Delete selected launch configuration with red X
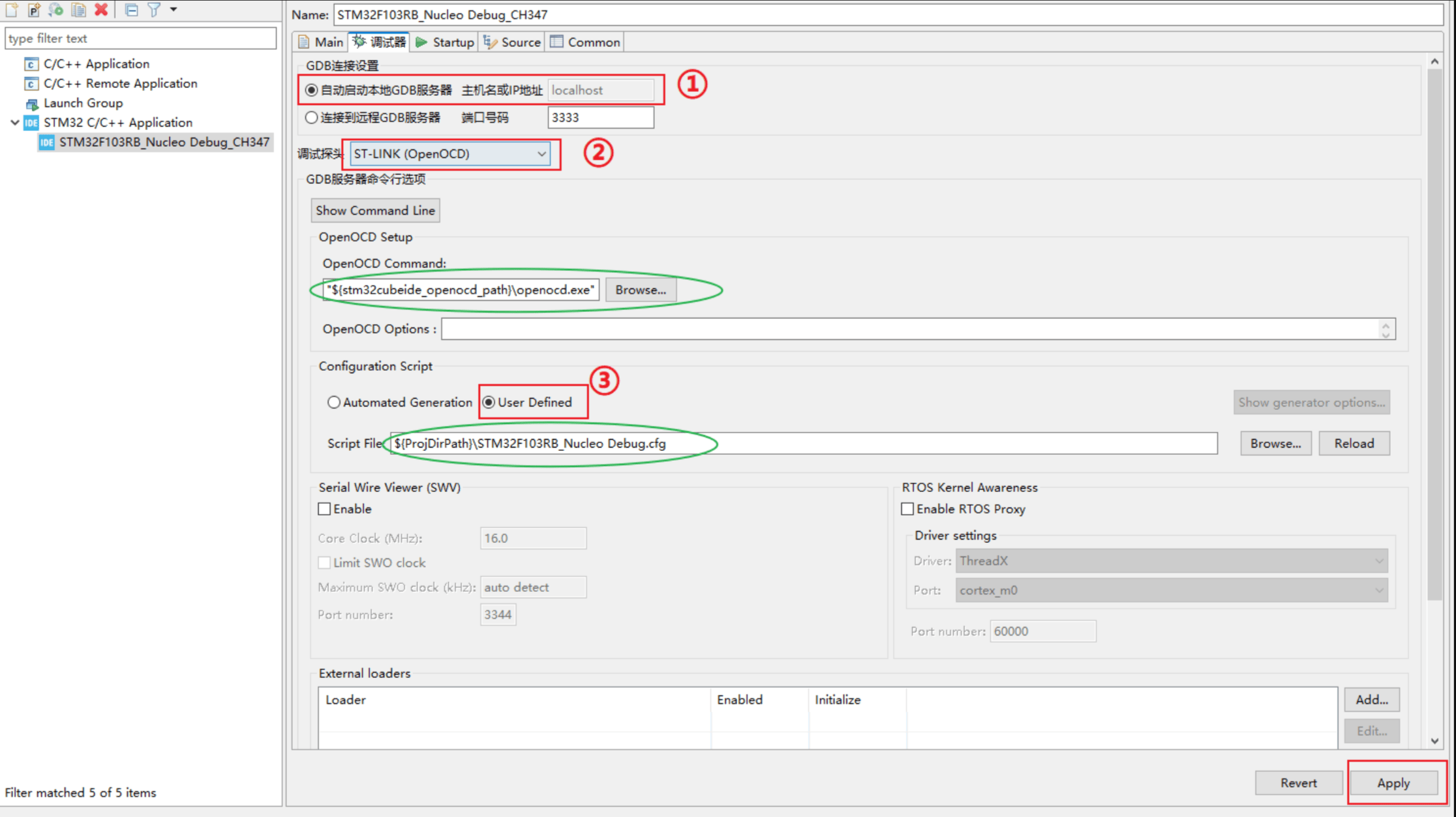The width and height of the screenshot is (1456, 817). 101,9
